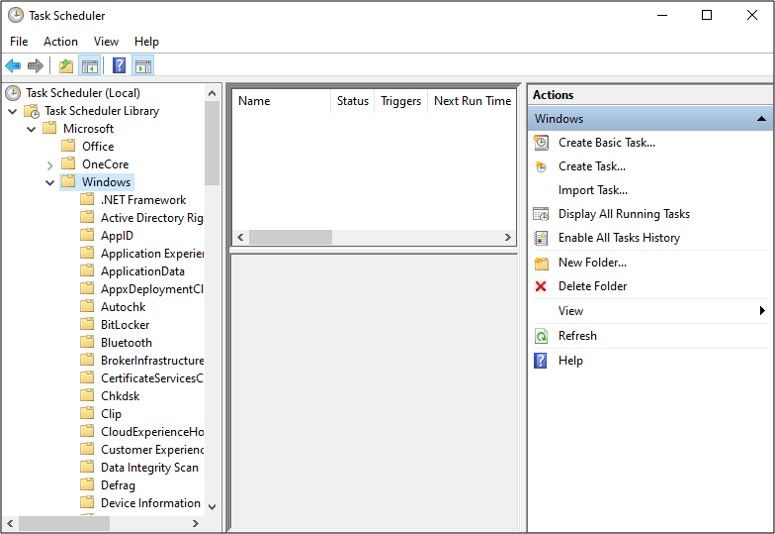Click Import Task... action
Viewport: 775px width, 534px height.
[593, 190]
